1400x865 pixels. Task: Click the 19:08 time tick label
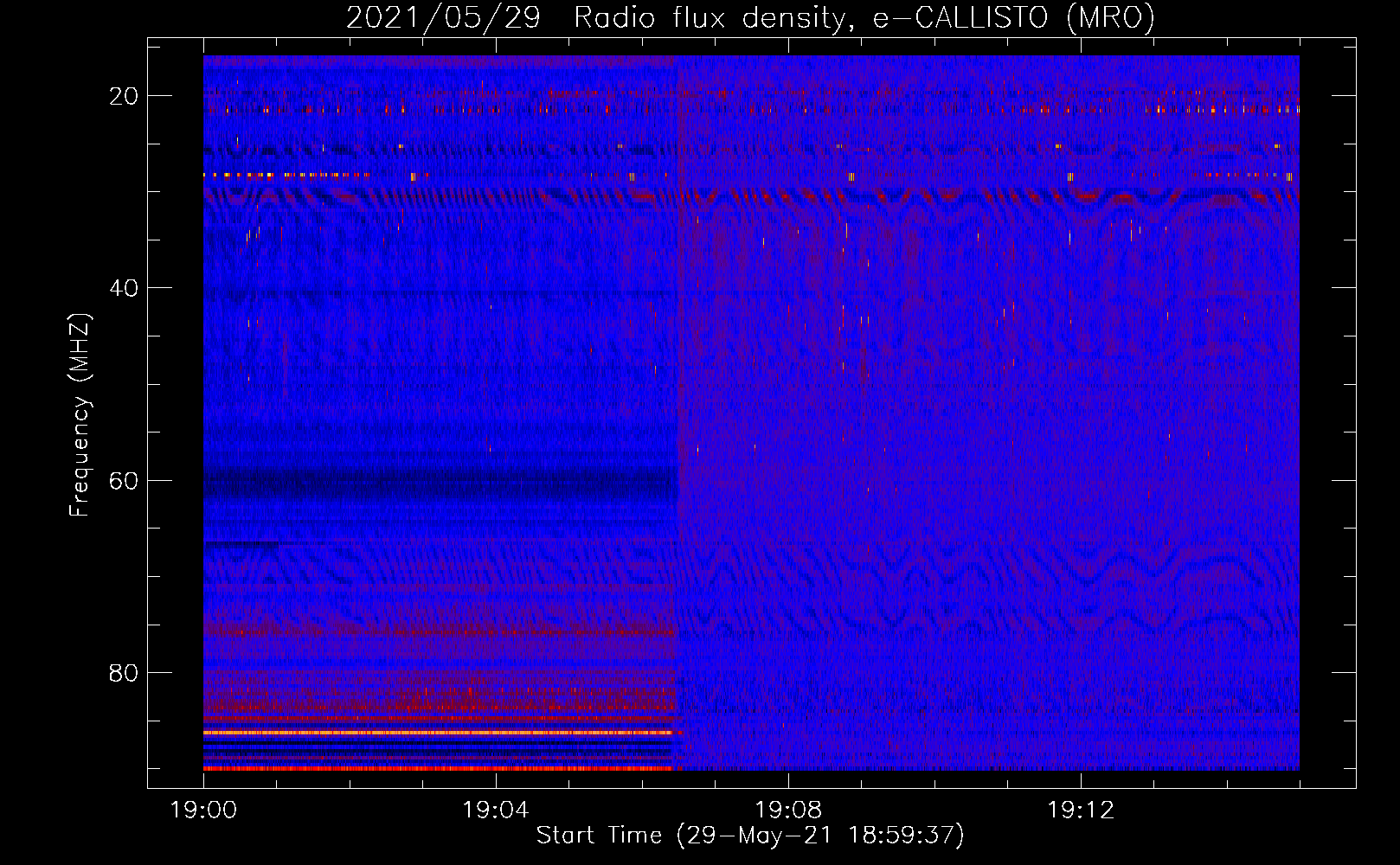788,811
